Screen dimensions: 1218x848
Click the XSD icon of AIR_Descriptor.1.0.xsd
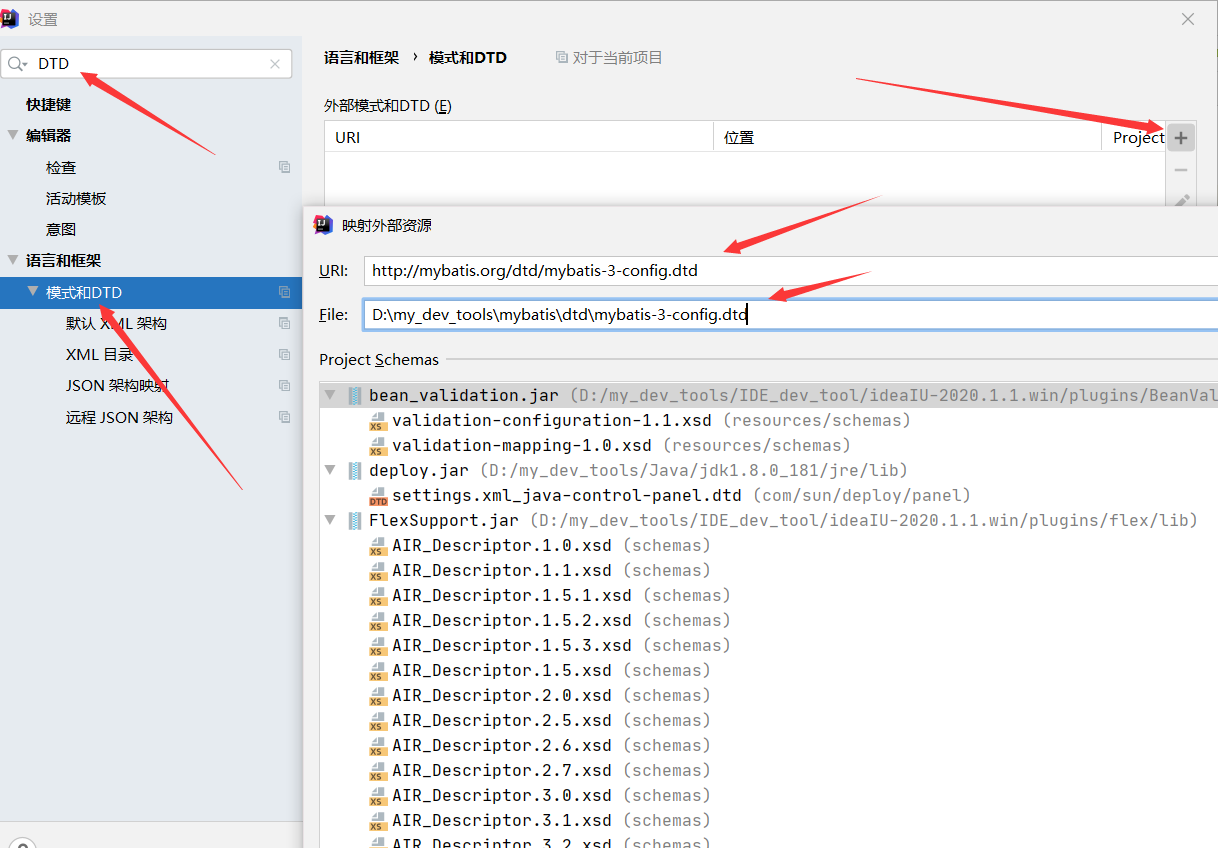378,546
